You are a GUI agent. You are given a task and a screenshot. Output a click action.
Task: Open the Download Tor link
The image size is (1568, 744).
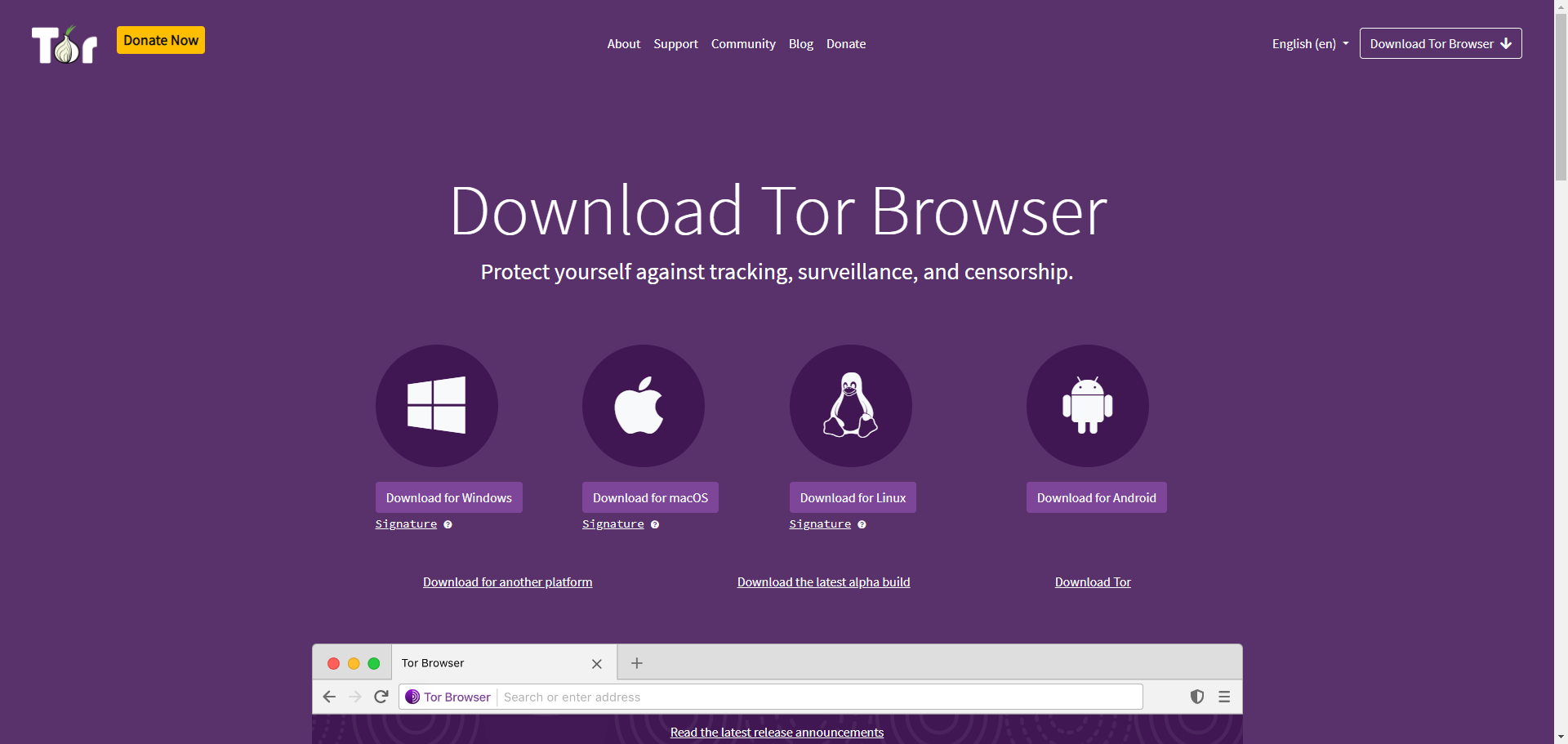(x=1093, y=582)
